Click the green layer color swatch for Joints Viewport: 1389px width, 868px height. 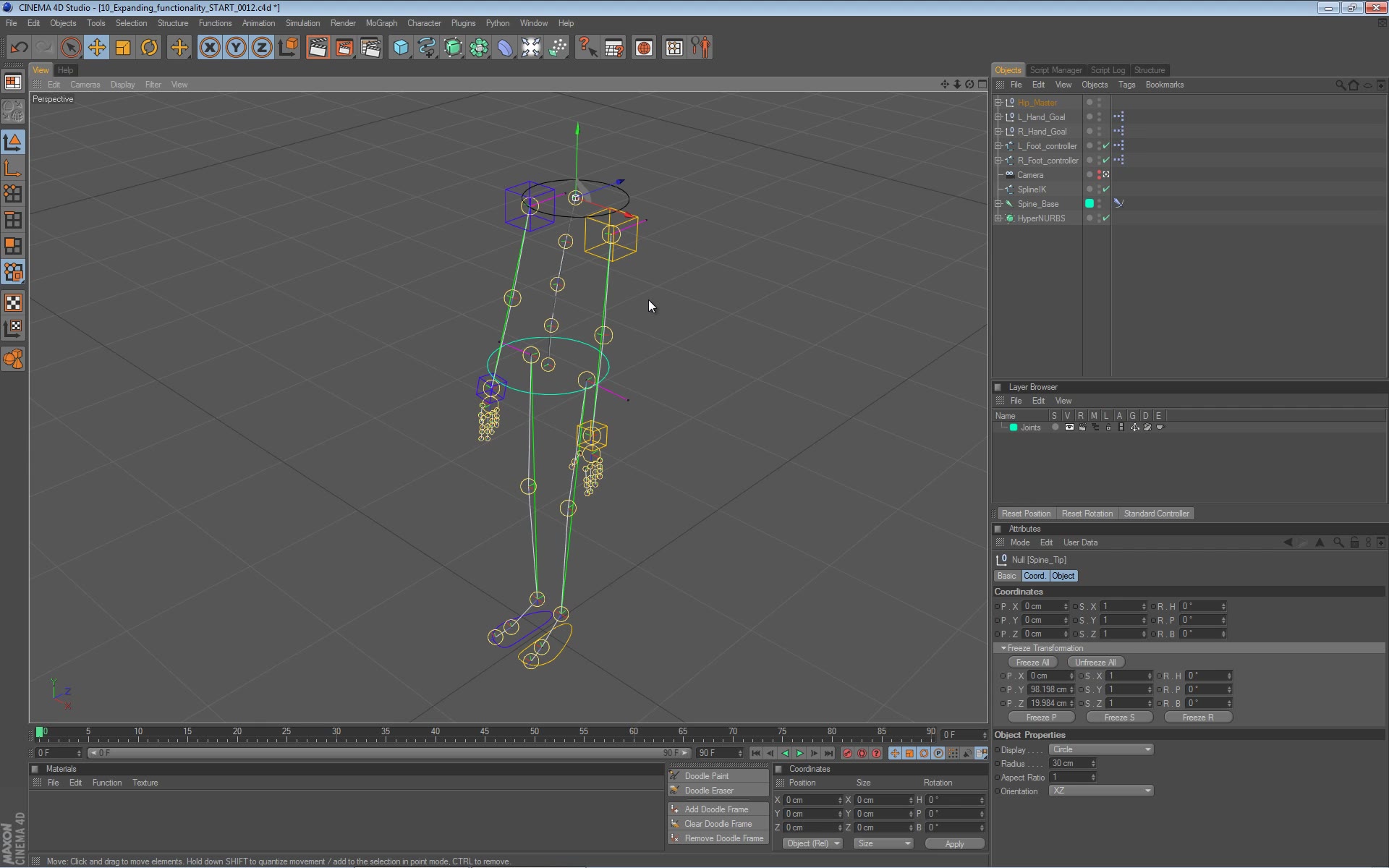click(x=1013, y=427)
